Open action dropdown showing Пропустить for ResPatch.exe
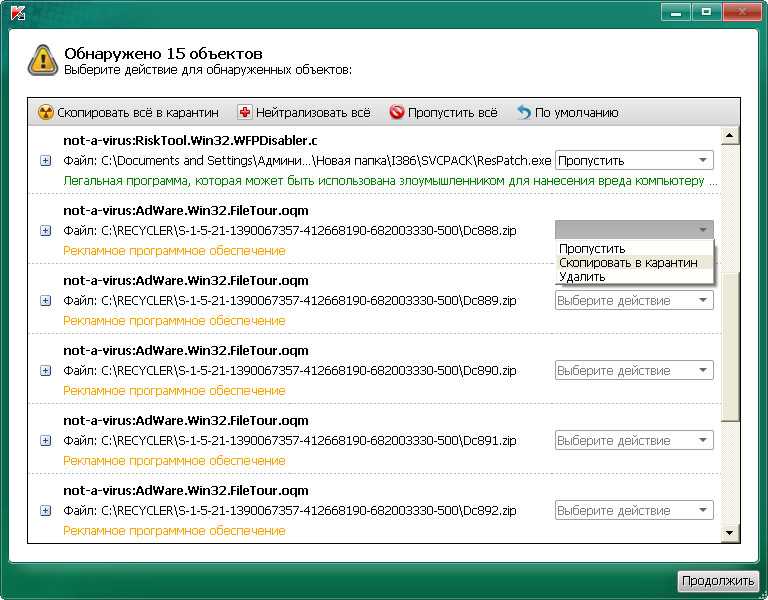The width and height of the screenshot is (768, 600). pos(634,161)
